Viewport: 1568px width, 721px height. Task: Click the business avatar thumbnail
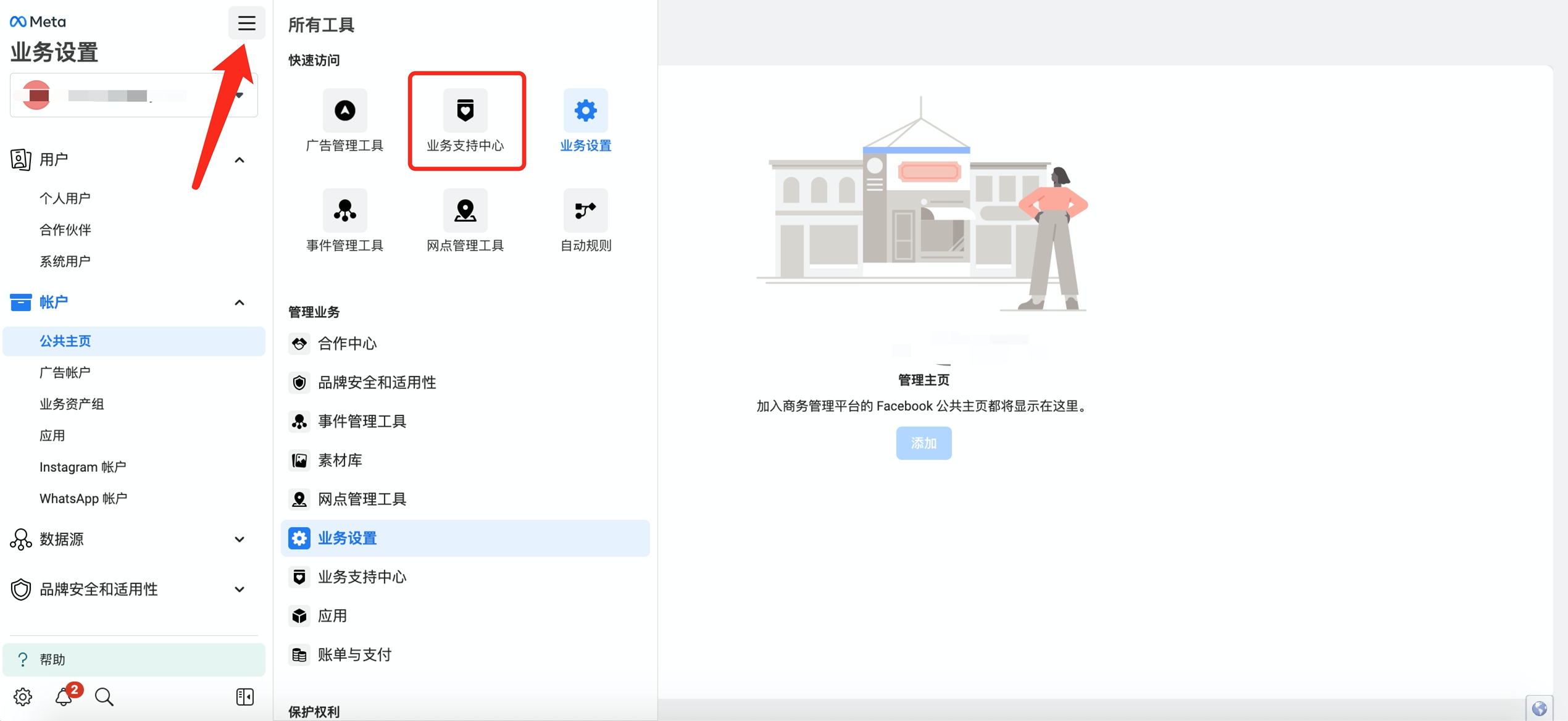36,95
